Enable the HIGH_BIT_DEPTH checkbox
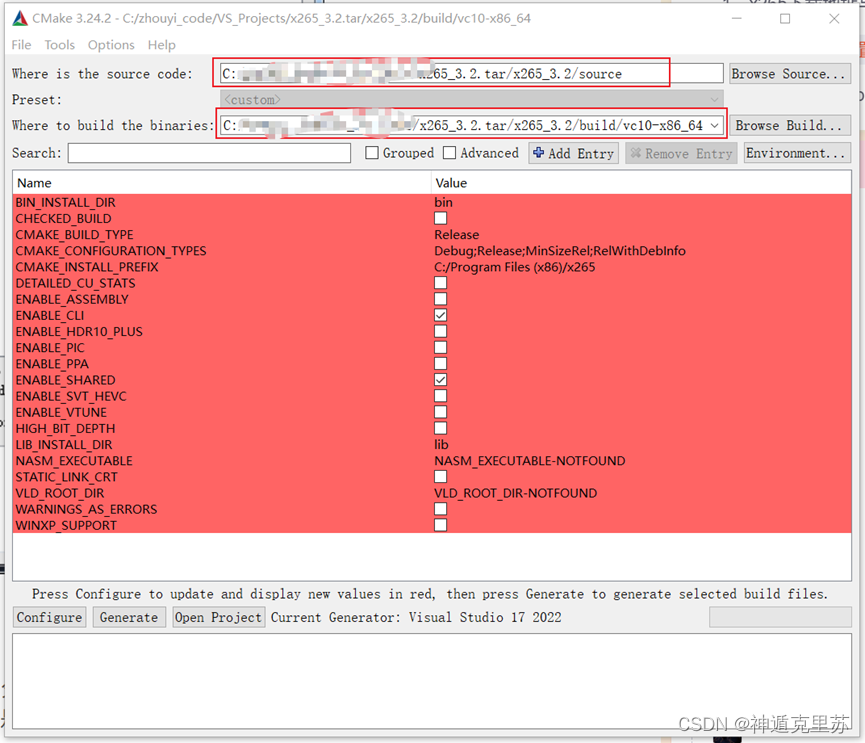 coord(440,428)
